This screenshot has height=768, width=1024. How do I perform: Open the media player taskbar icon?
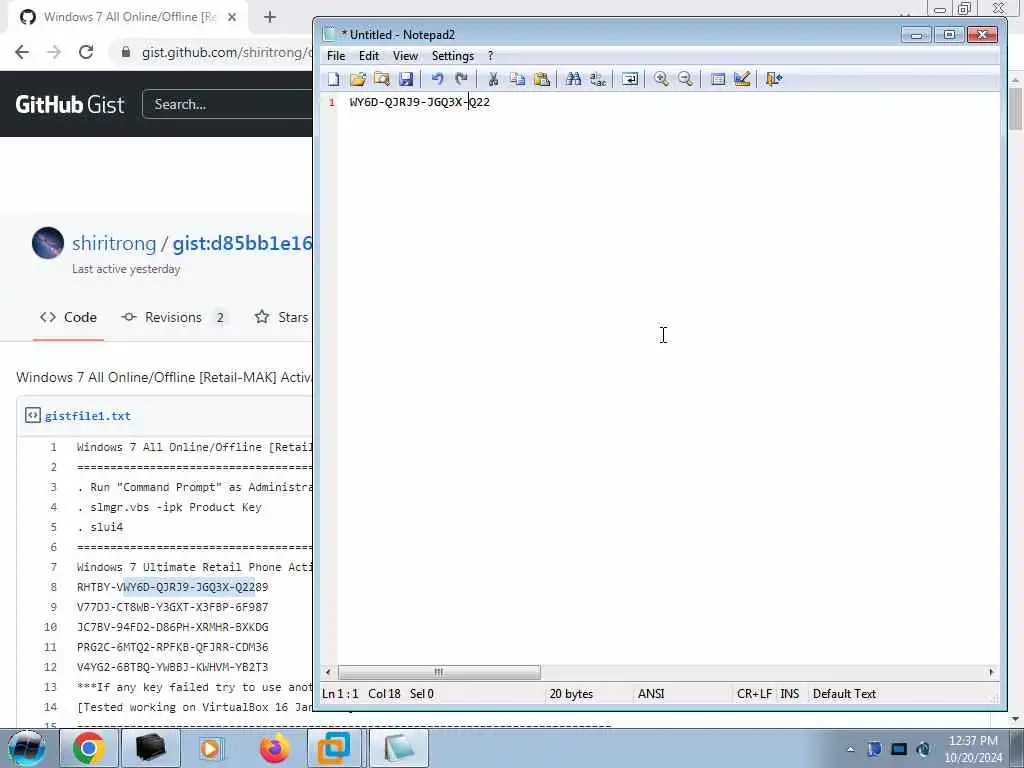[x=211, y=748]
